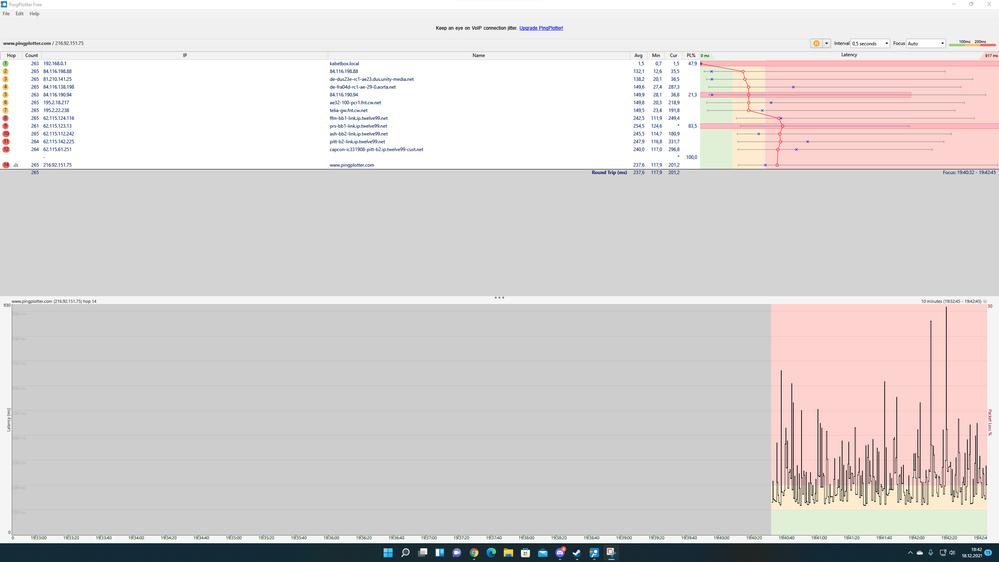This screenshot has width=999, height=562.
Task: Click the Name column header
Action: coord(478,55)
